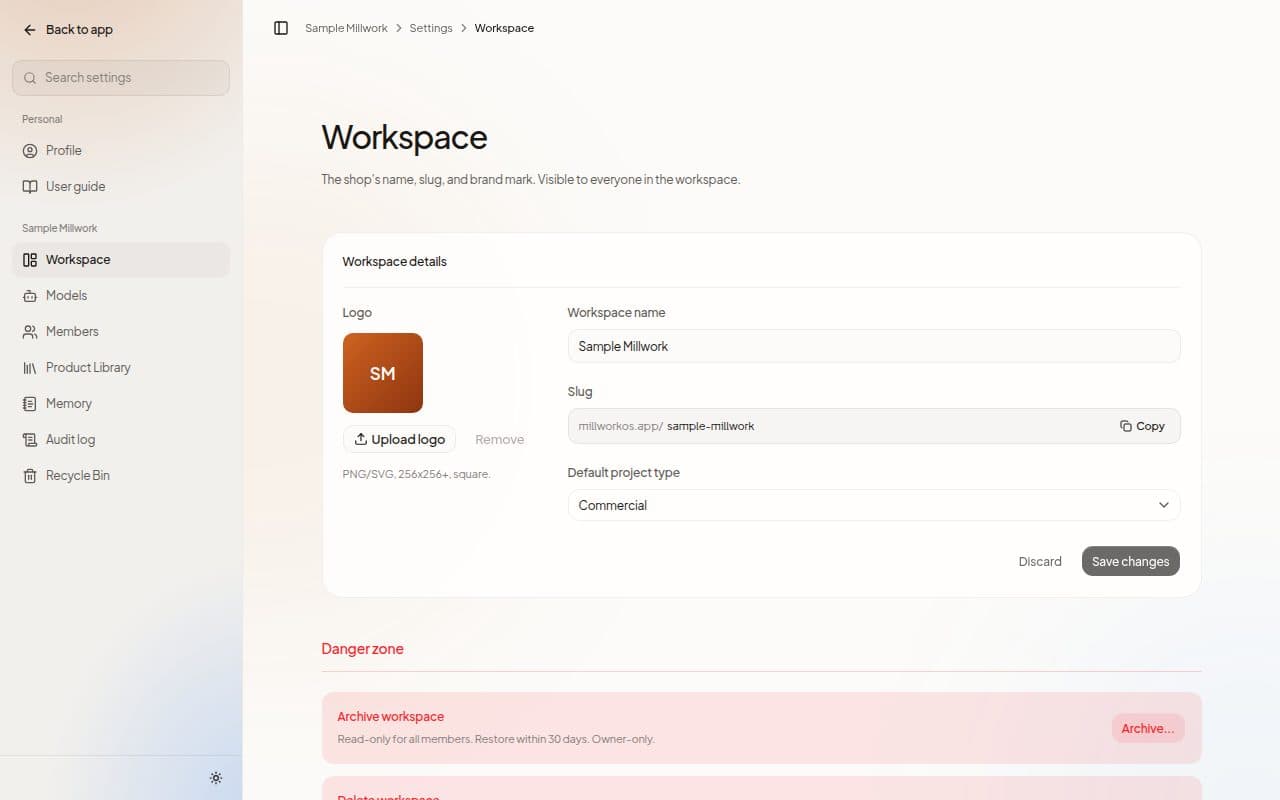The height and width of the screenshot is (800, 1280).
Task: Click the sample-millwork slug text
Action: click(x=711, y=426)
